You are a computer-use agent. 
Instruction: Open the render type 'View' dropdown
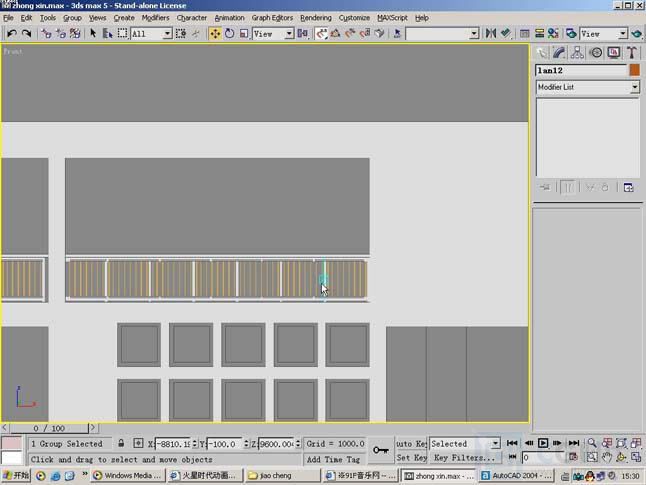tap(623, 33)
